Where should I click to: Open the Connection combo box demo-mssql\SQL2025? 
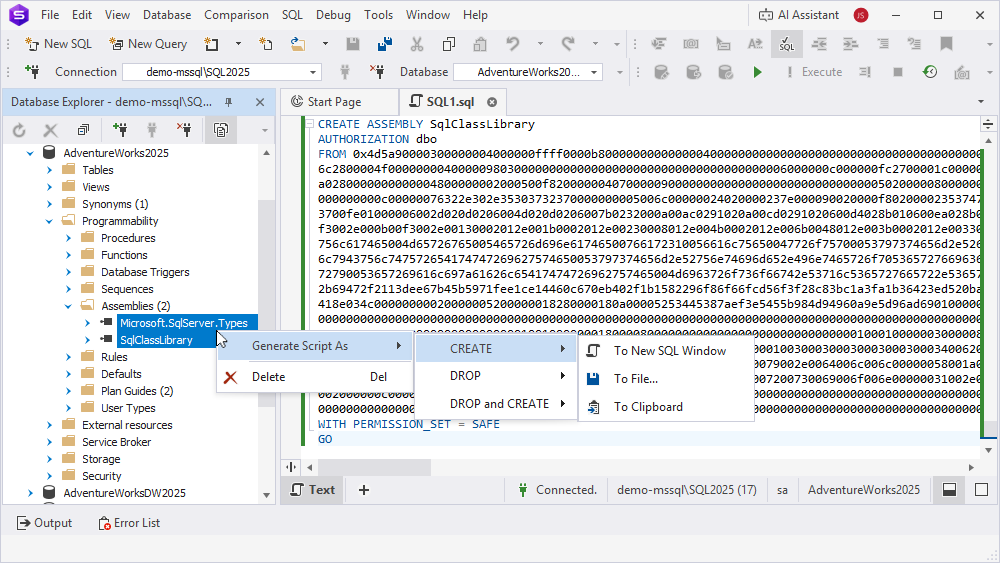(x=221, y=72)
